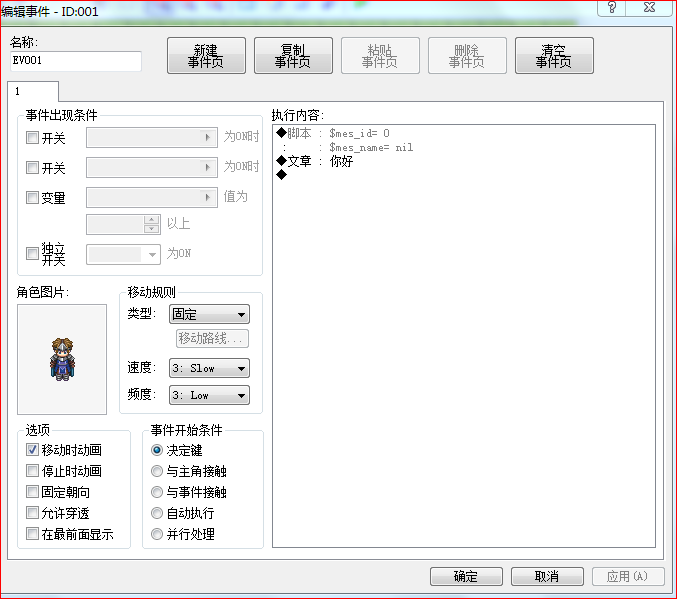Open the 移动路线... button
The width and height of the screenshot is (677, 599).
[212, 338]
